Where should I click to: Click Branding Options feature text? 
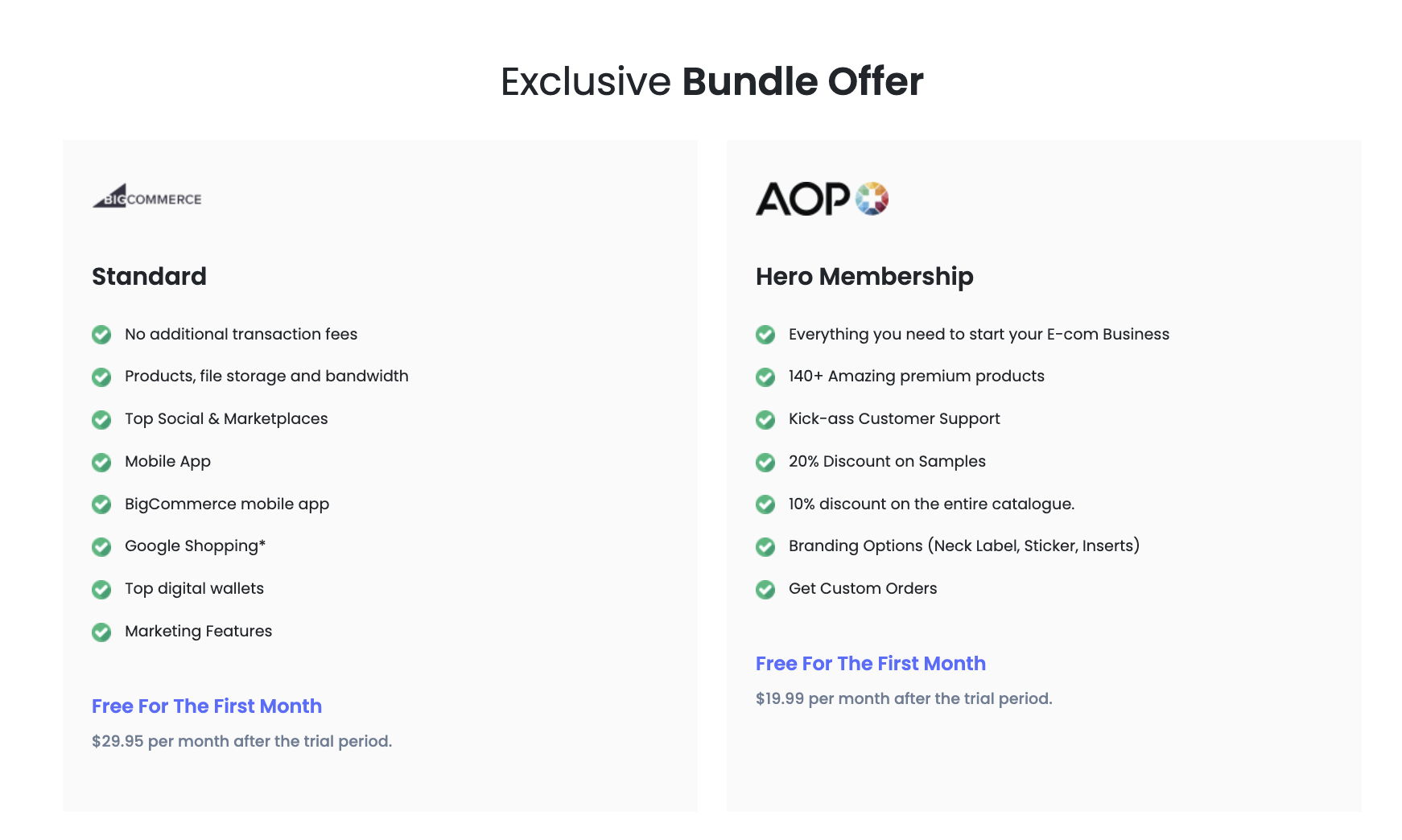[x=964, y=546]
